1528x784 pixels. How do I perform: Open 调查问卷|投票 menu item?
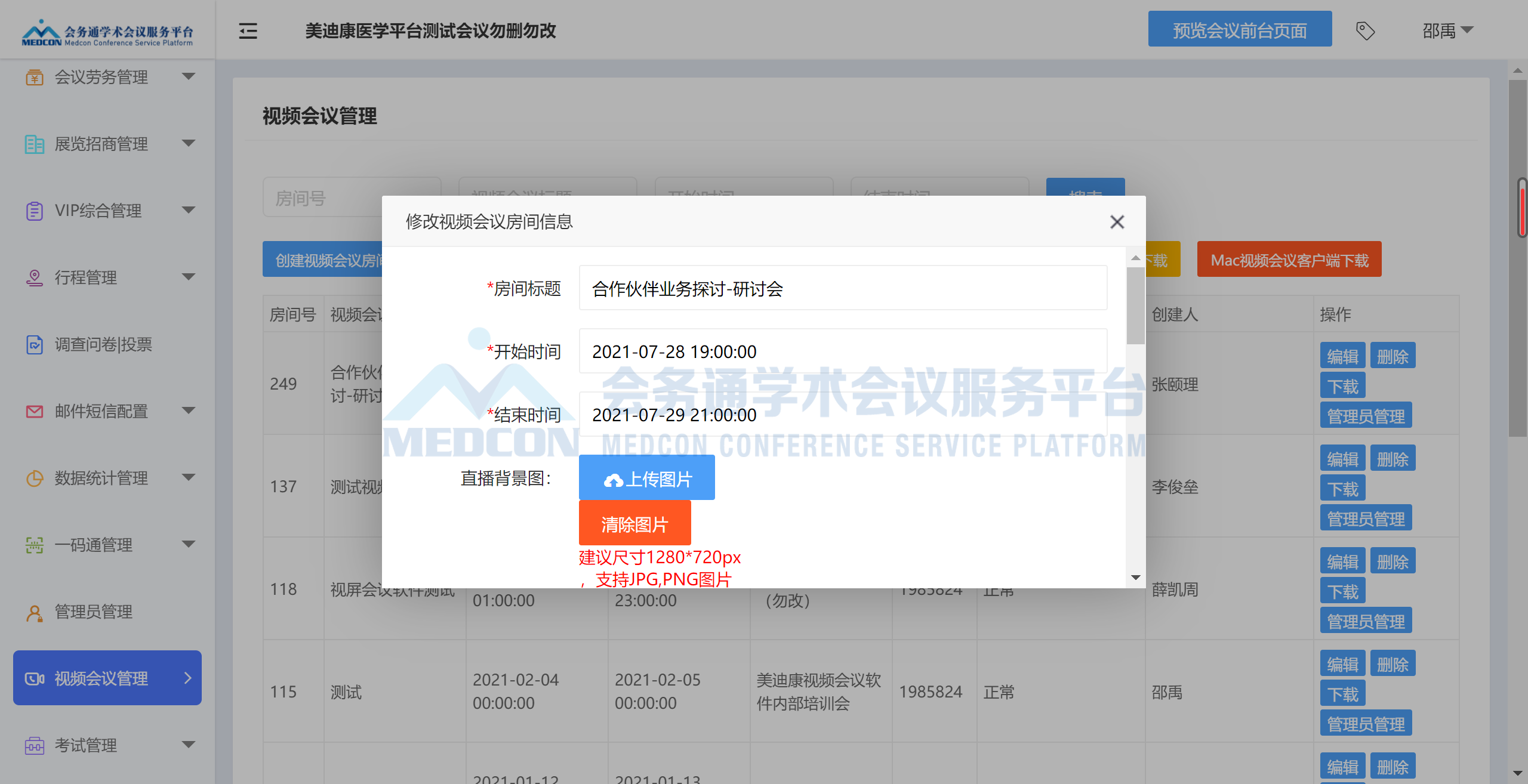(107, 344)
